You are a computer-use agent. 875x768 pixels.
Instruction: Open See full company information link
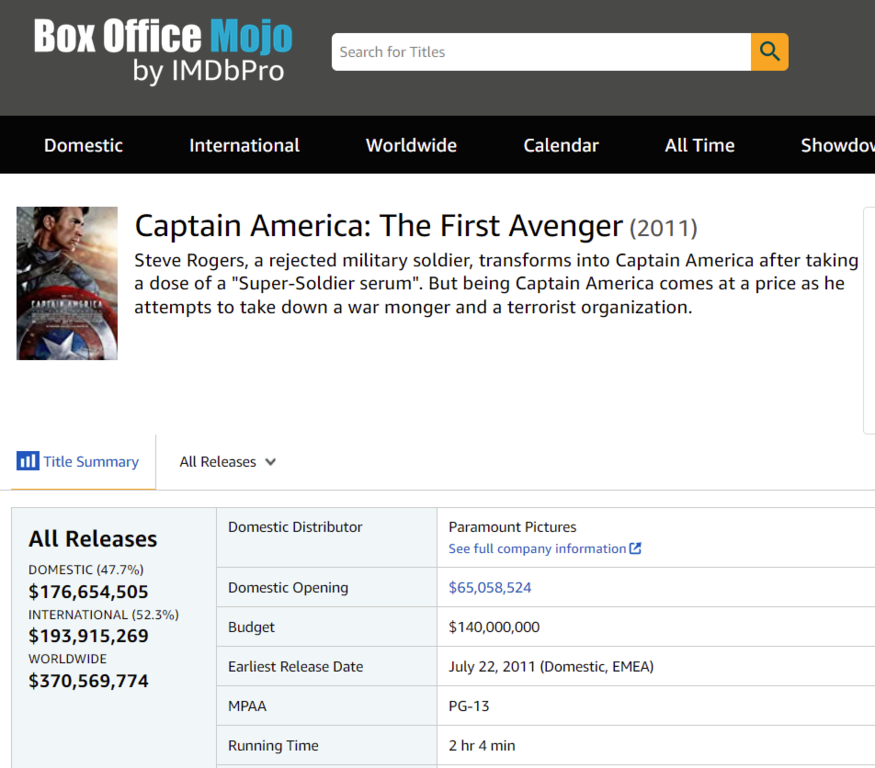click(x=537, y=549)
